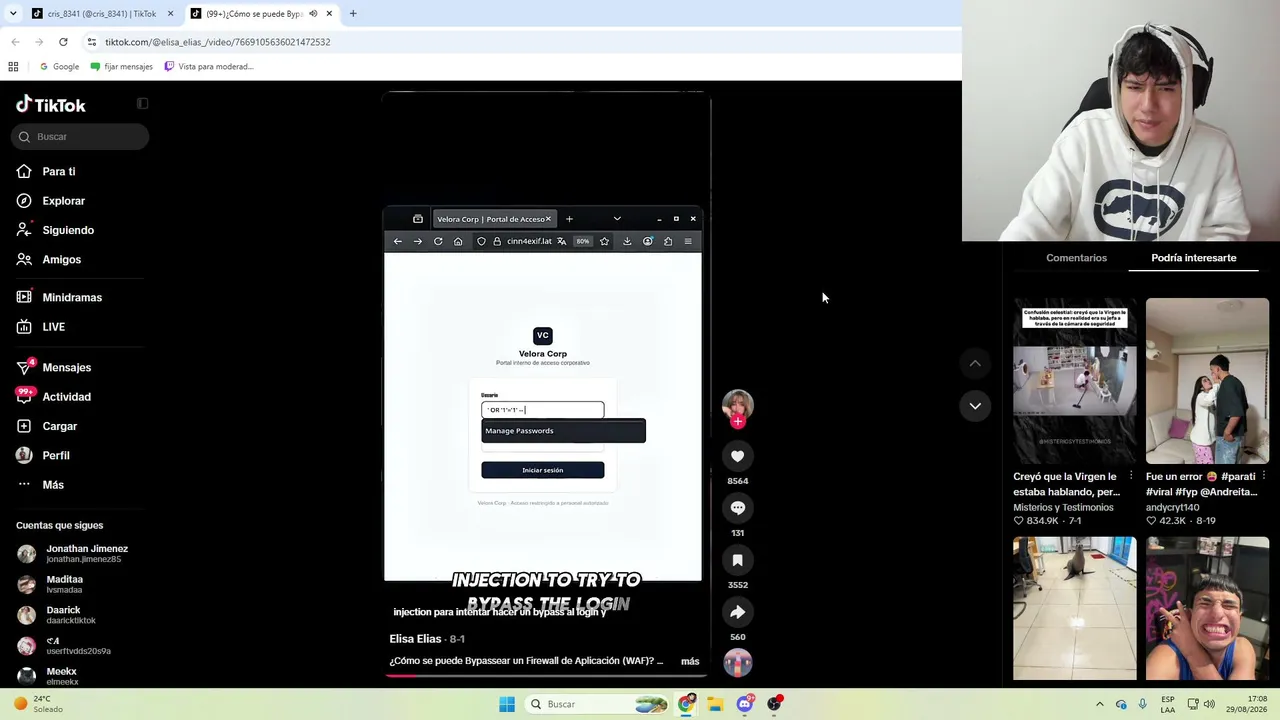
Task: Open the sea lion video thumbnail
Action: click(1075, 609)
